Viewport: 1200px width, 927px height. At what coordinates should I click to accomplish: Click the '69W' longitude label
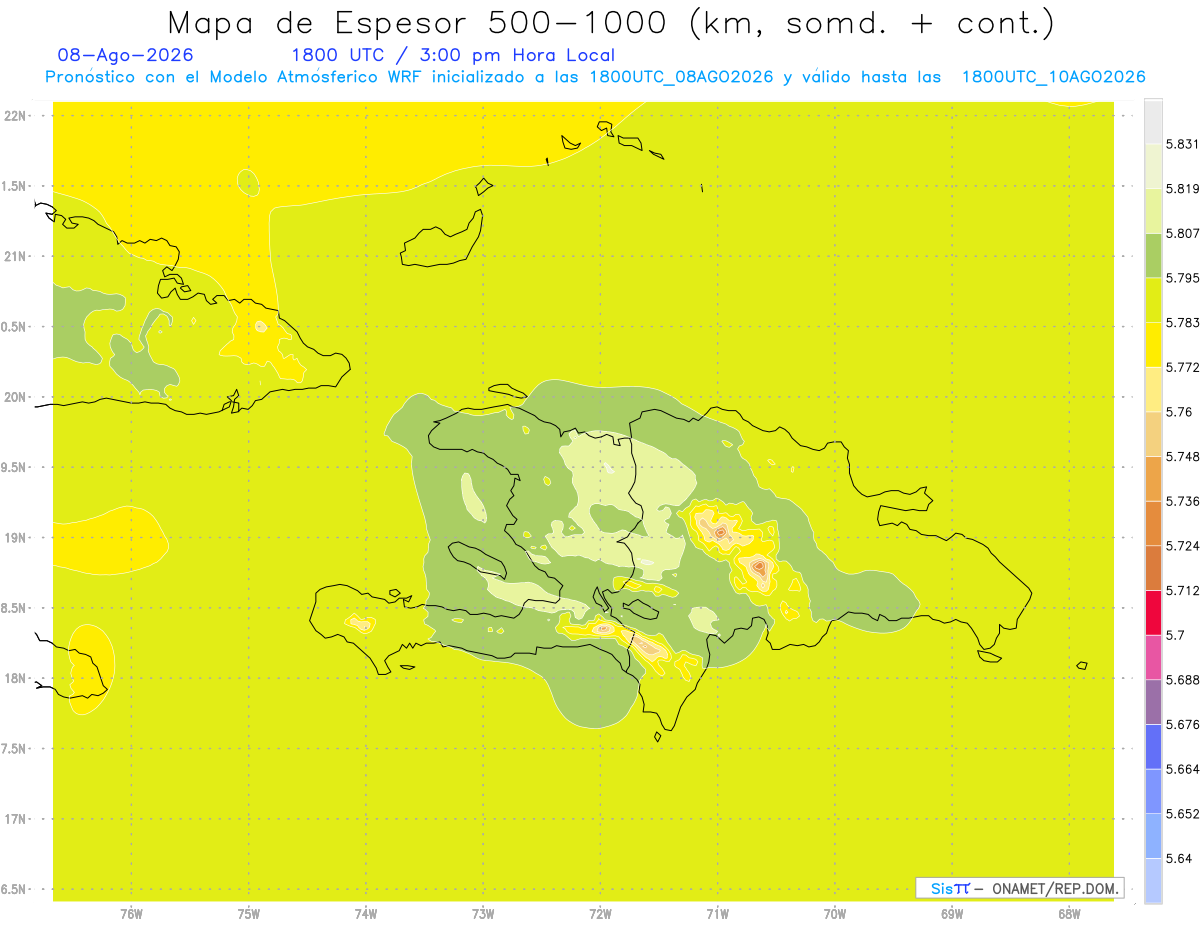(952, 913)
